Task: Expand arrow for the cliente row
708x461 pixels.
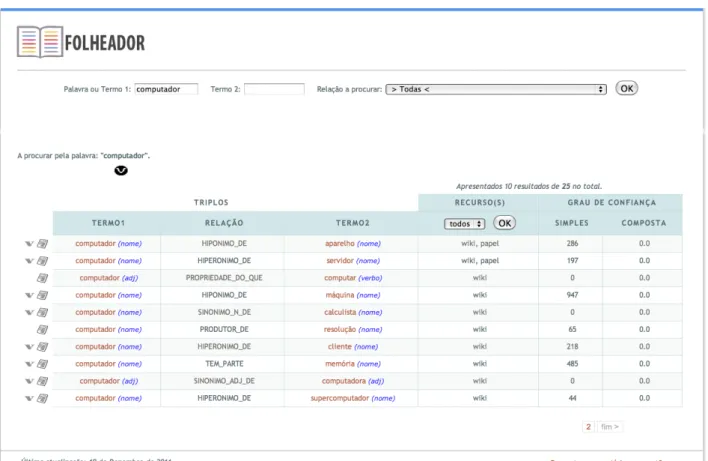Action: pyautogui.click(x=29, y=347)
